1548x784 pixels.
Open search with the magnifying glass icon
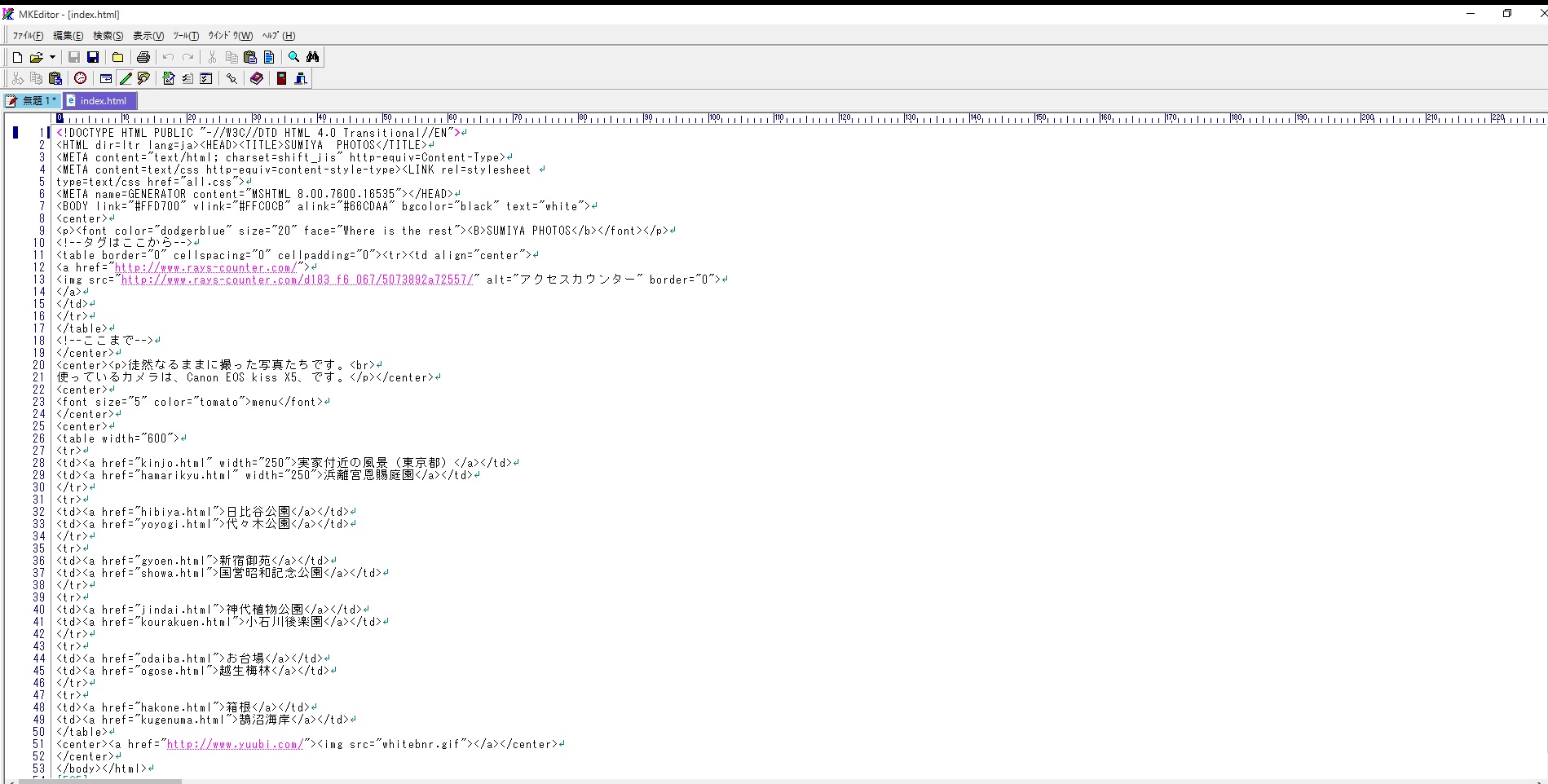pyautogui.click(x=293, y=57)
